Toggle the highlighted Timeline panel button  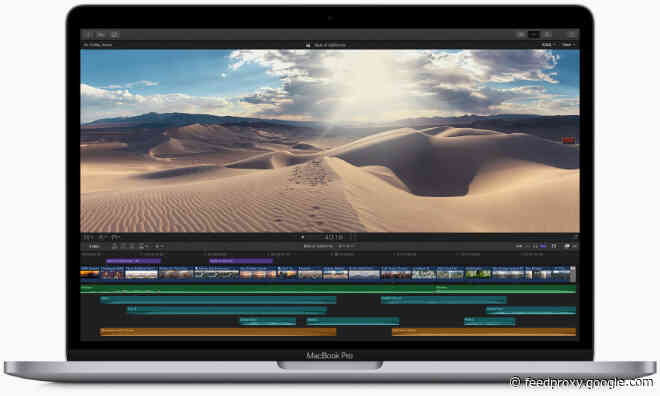[534, 35]
